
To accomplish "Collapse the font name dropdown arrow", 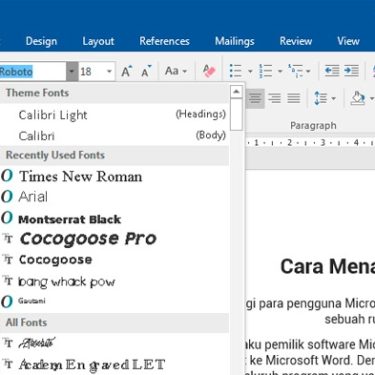I will tap(72, 71).
